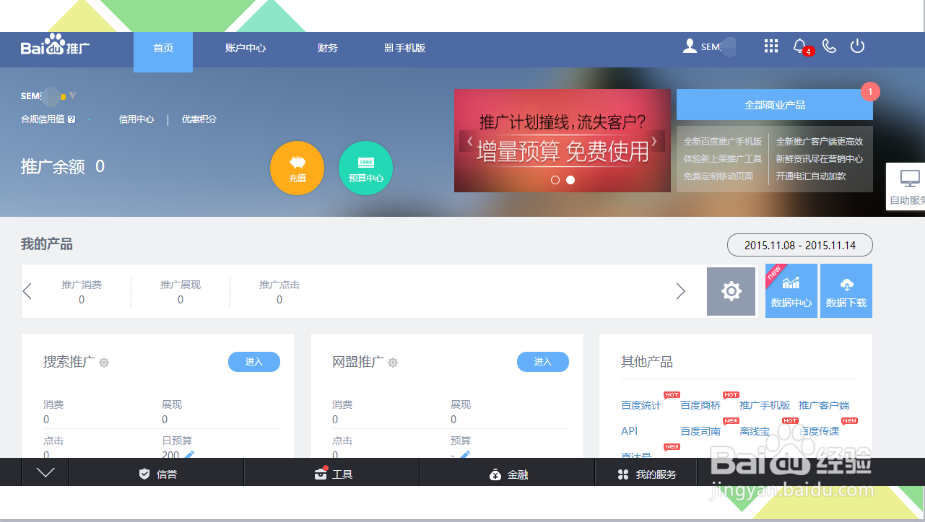Viewport: 925px width, 522px height.
Task: Click the 推广点击 stat value
Action: click(280, 300)
